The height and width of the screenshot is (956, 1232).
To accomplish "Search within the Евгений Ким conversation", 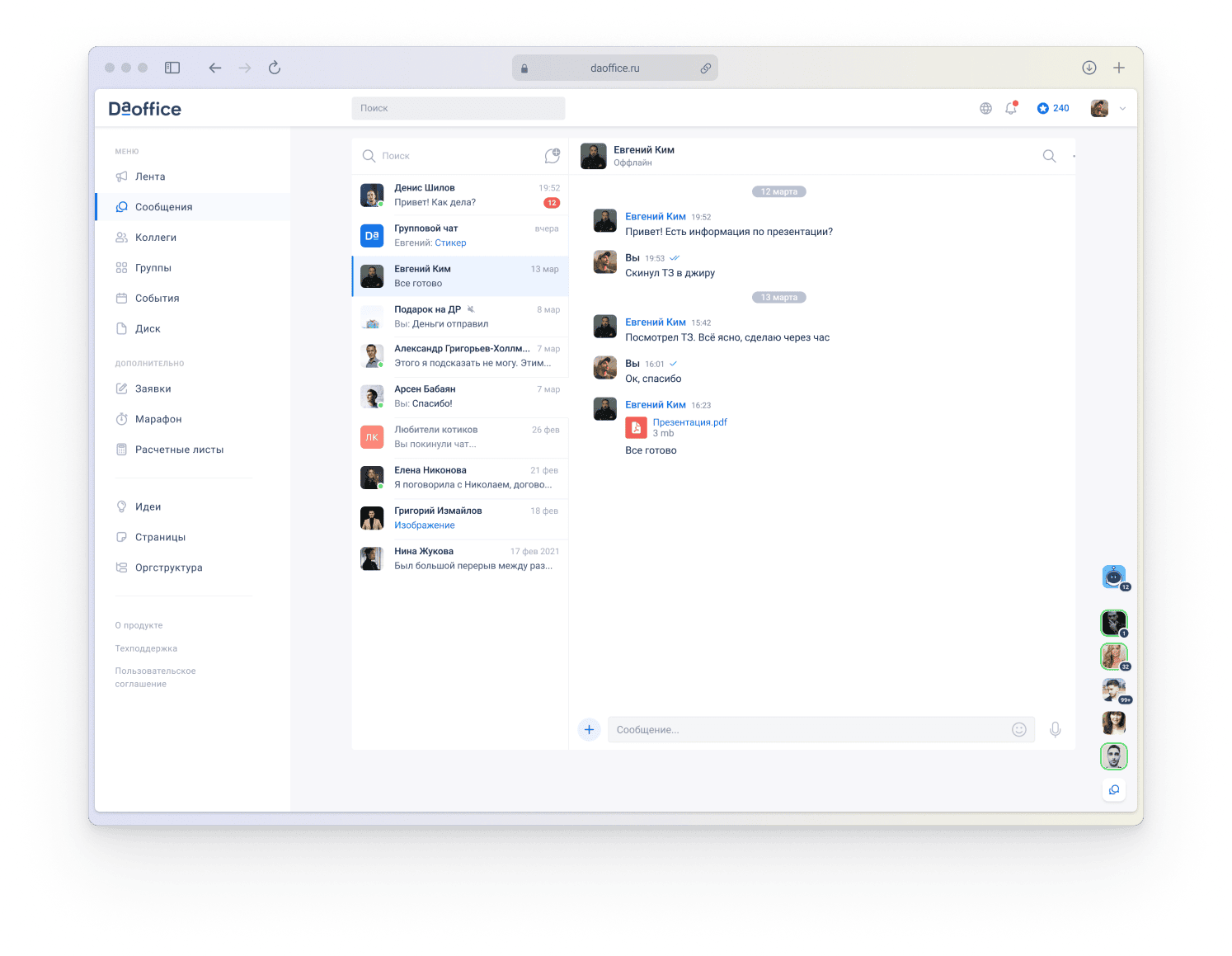I will 1049,156.
